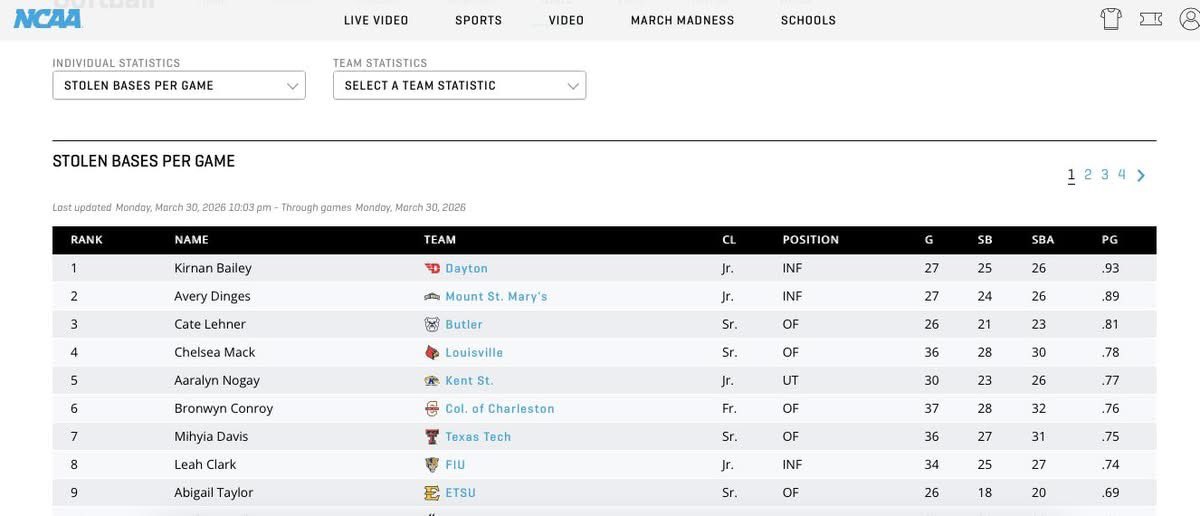
Task: Select player name Leah Clark
Action: 206,464
